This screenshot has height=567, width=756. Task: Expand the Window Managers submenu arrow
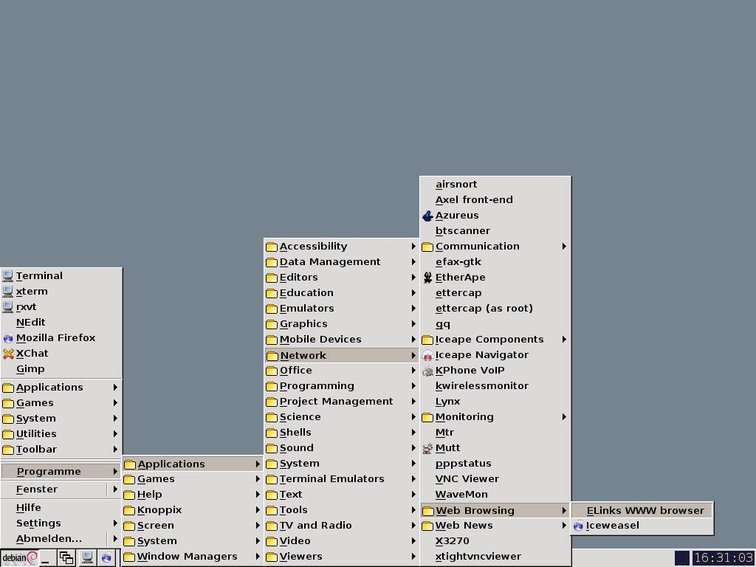pos(257,556)
